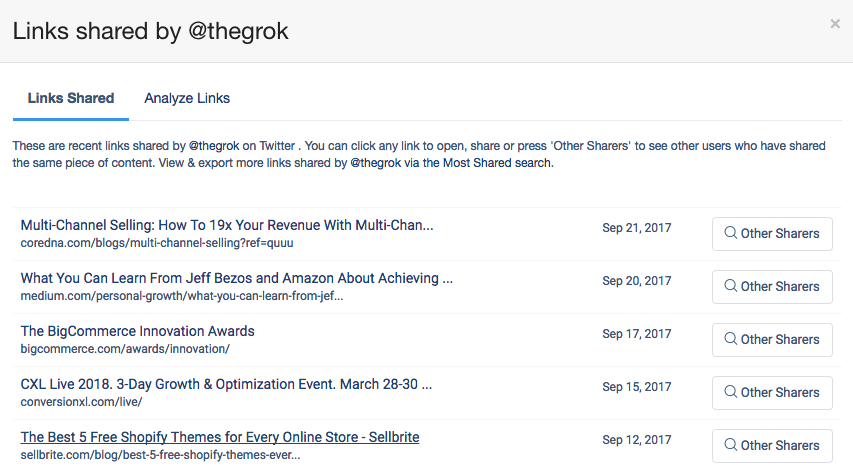Show Other Sharers for Jeff Bezos article
Screen dimensions: 853x471
point(772,286)
